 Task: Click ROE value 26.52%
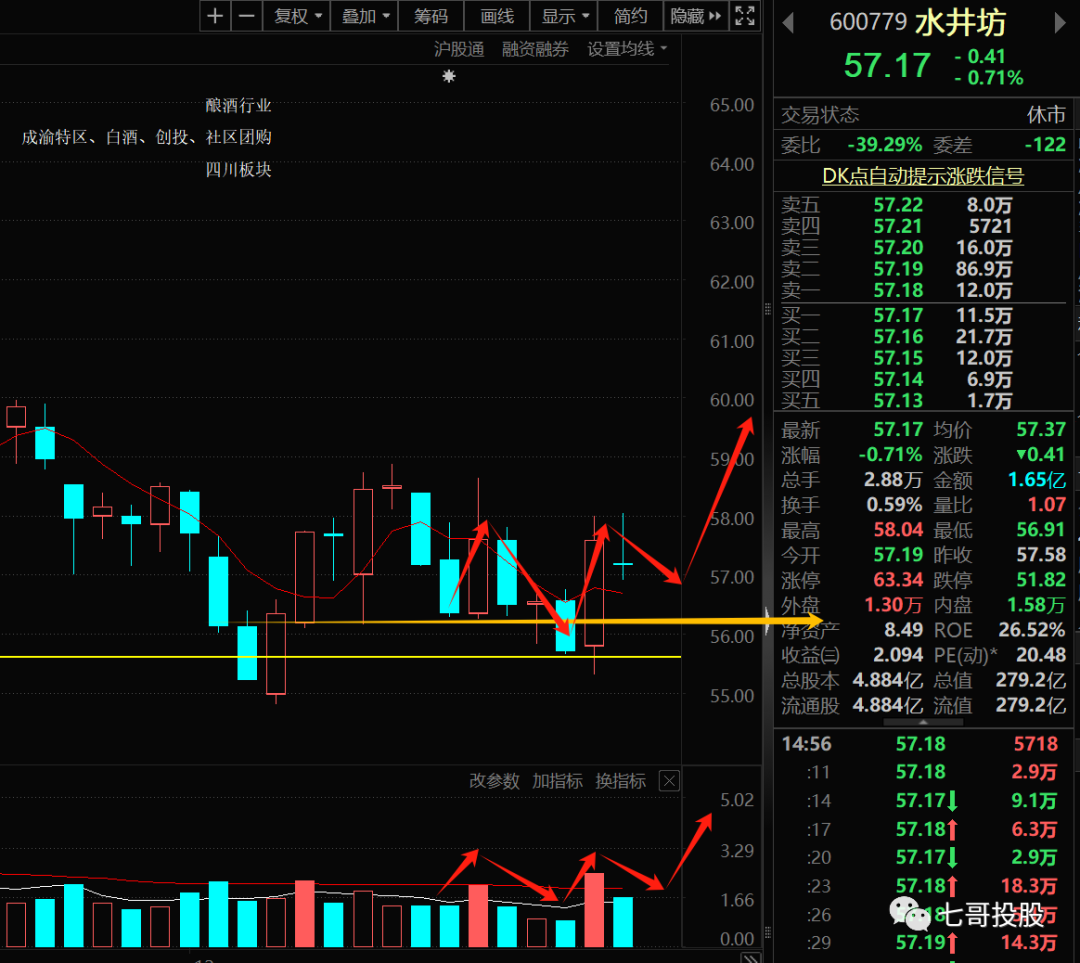point(1032,630)
